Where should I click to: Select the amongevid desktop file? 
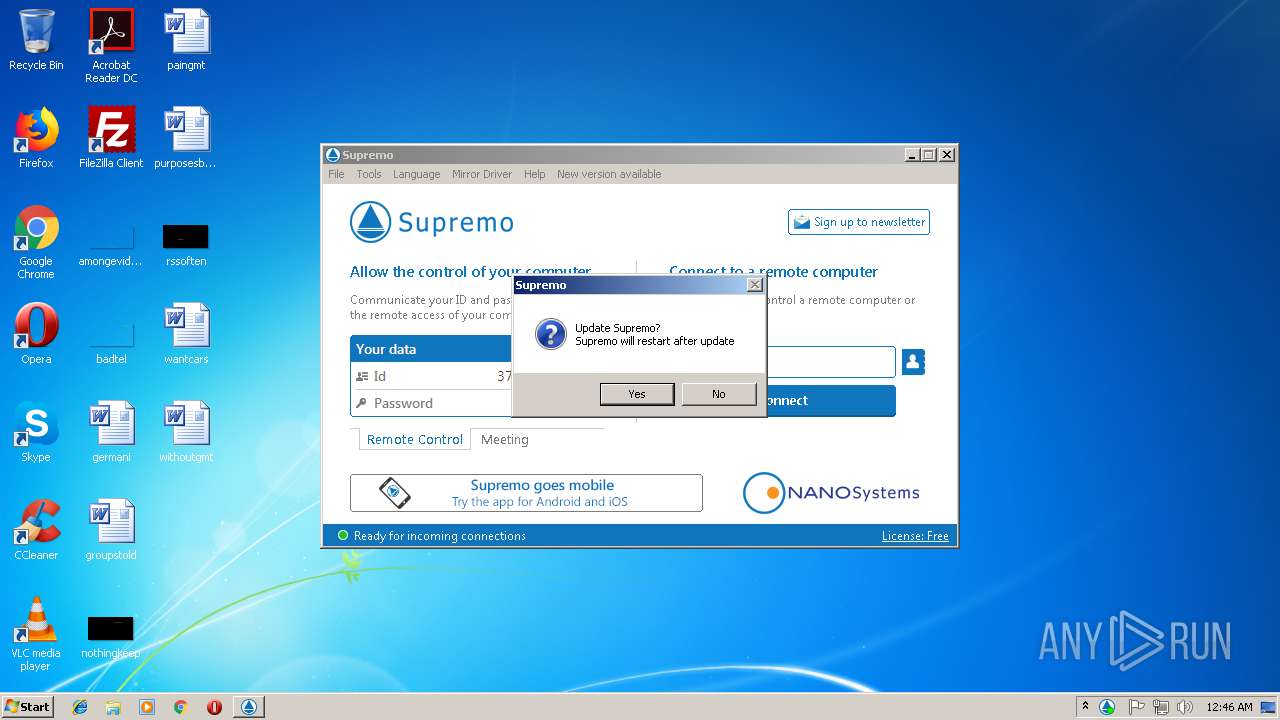(x=111, y=245)
